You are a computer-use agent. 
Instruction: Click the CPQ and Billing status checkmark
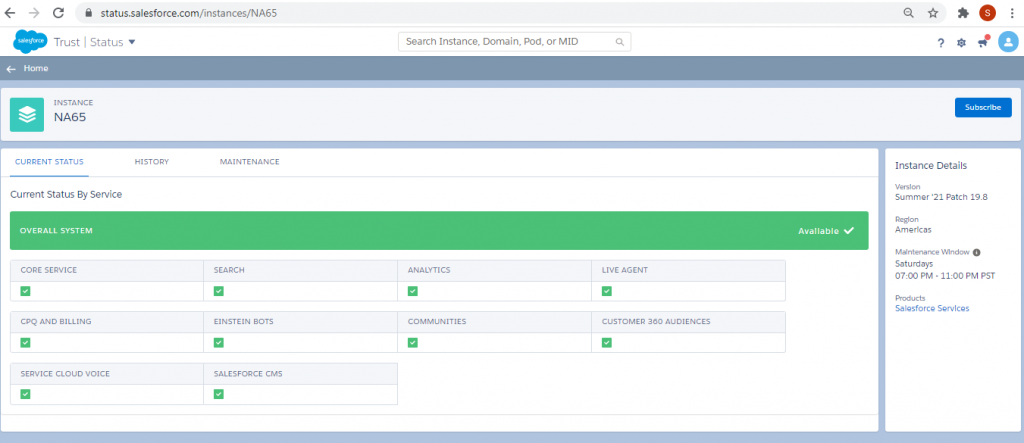25,342
